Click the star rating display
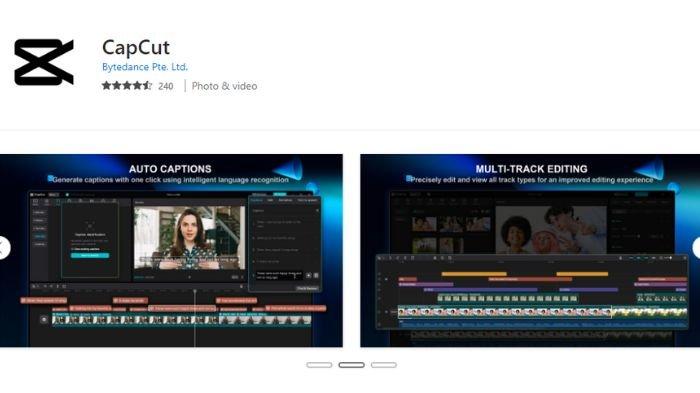 pyautogui.click(x=127, y=86)
